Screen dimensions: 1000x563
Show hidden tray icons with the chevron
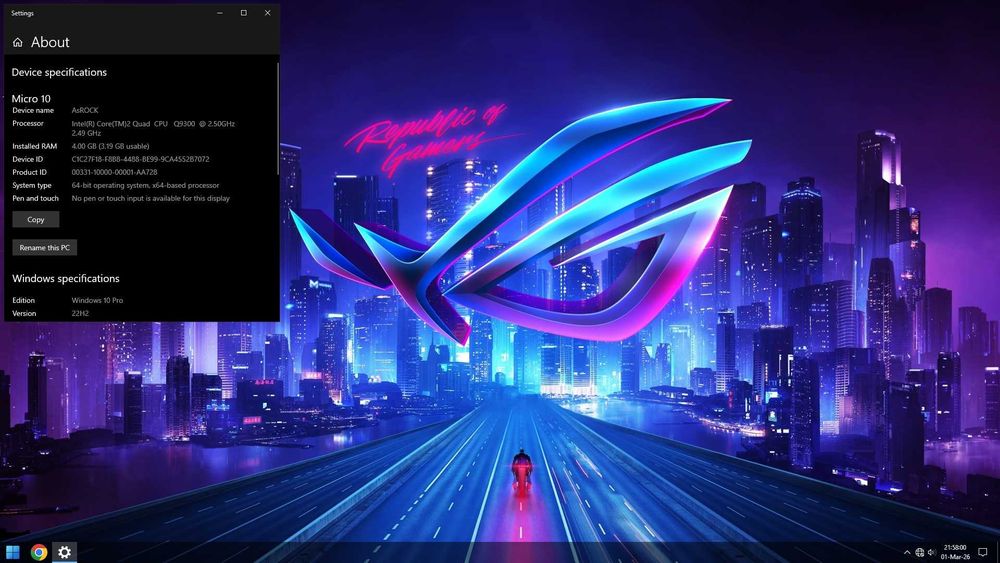907,552
